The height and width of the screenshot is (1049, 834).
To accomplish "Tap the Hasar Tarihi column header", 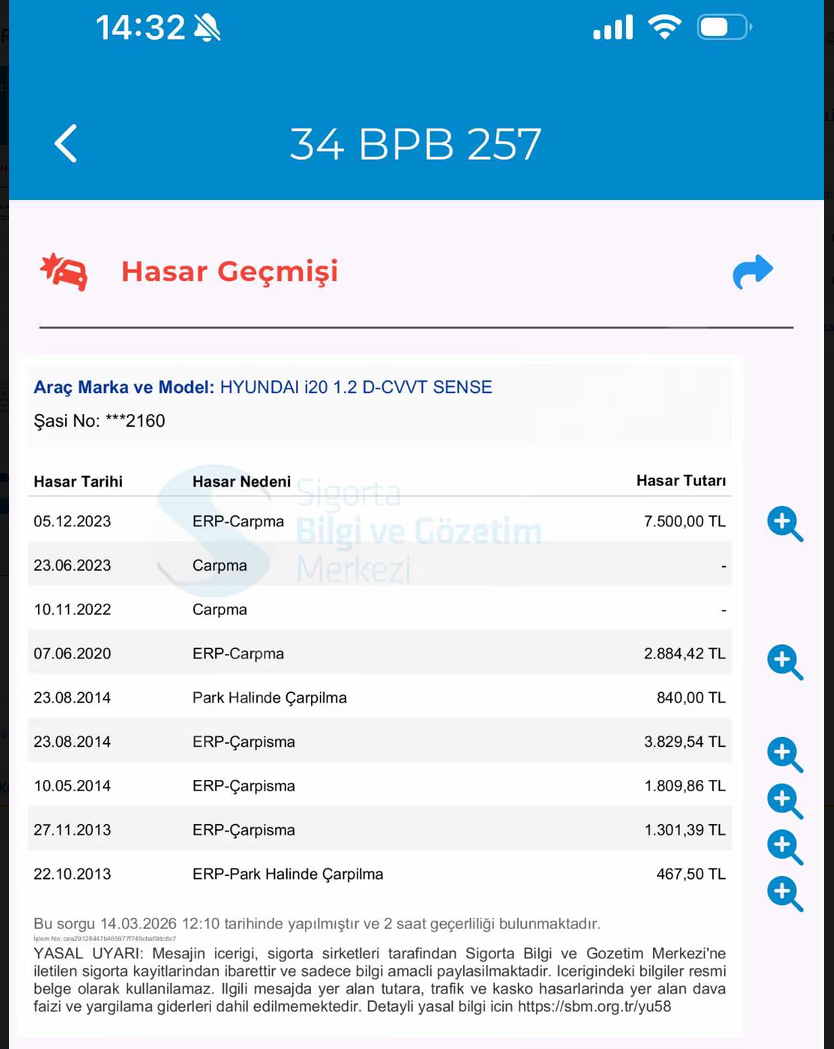I will (78, 482).
